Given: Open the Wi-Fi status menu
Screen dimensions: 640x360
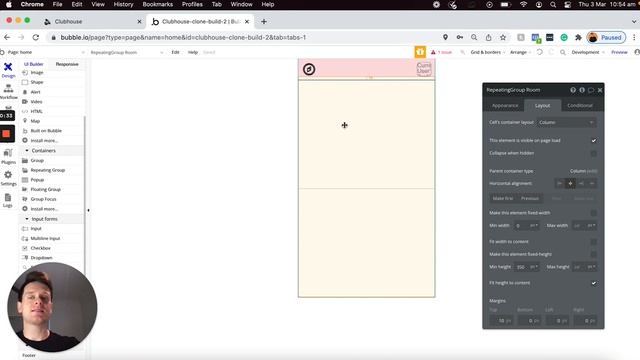Looking at the screenshot, I should [524, 4].
